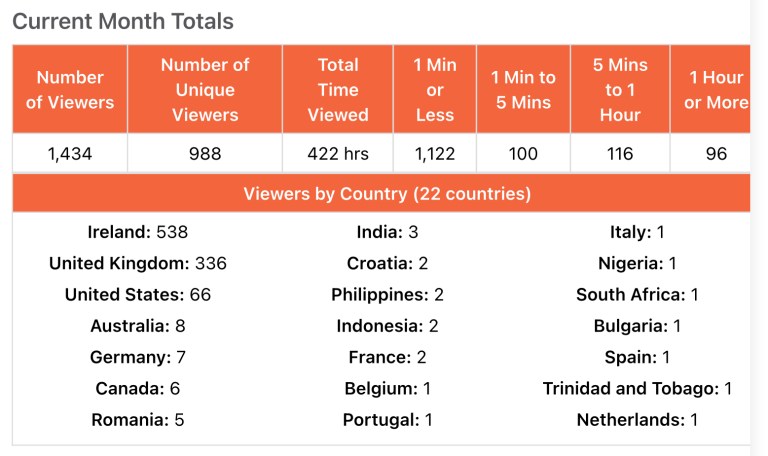Viewport: 768px width, 456px height.
Task: Select the Trinidad and Tobago: 1 entry
Action: click(x=637, y=388)
